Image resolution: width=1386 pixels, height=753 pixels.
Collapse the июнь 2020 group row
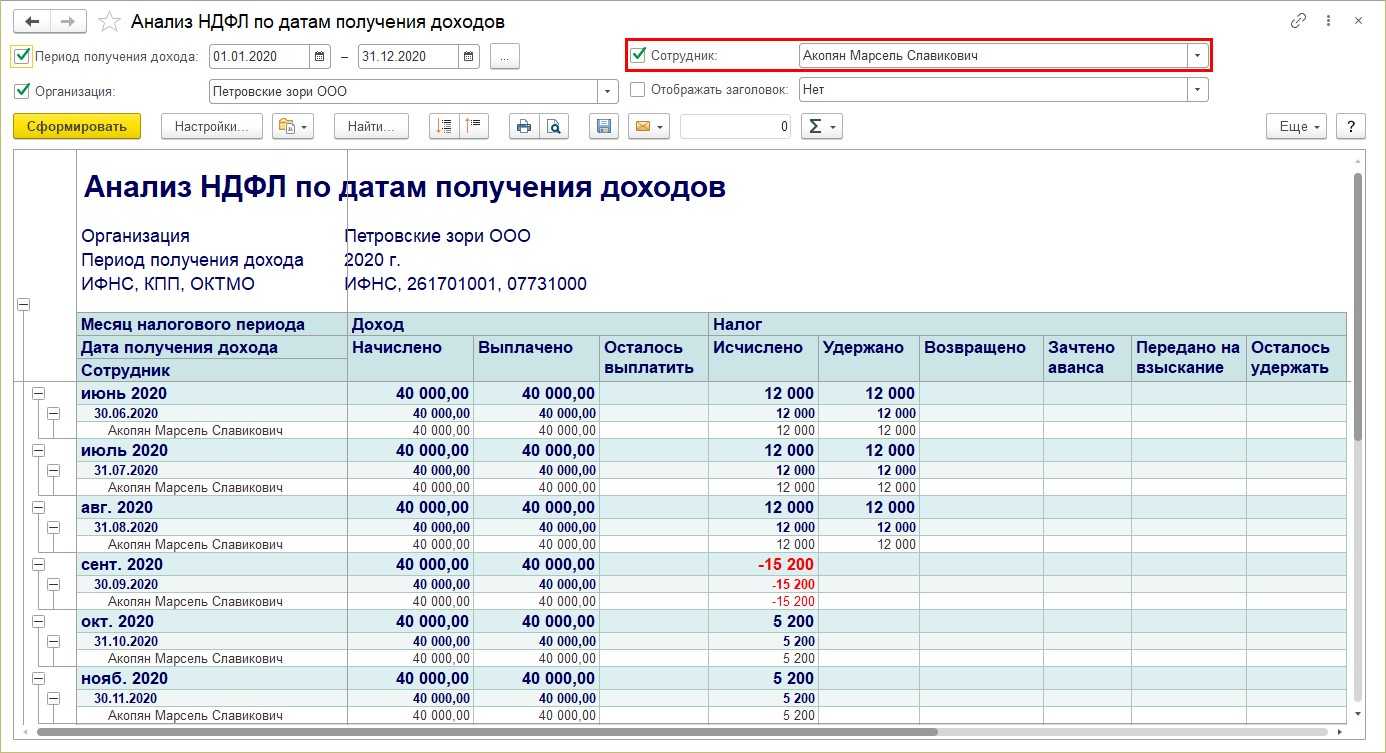(38, 394)
